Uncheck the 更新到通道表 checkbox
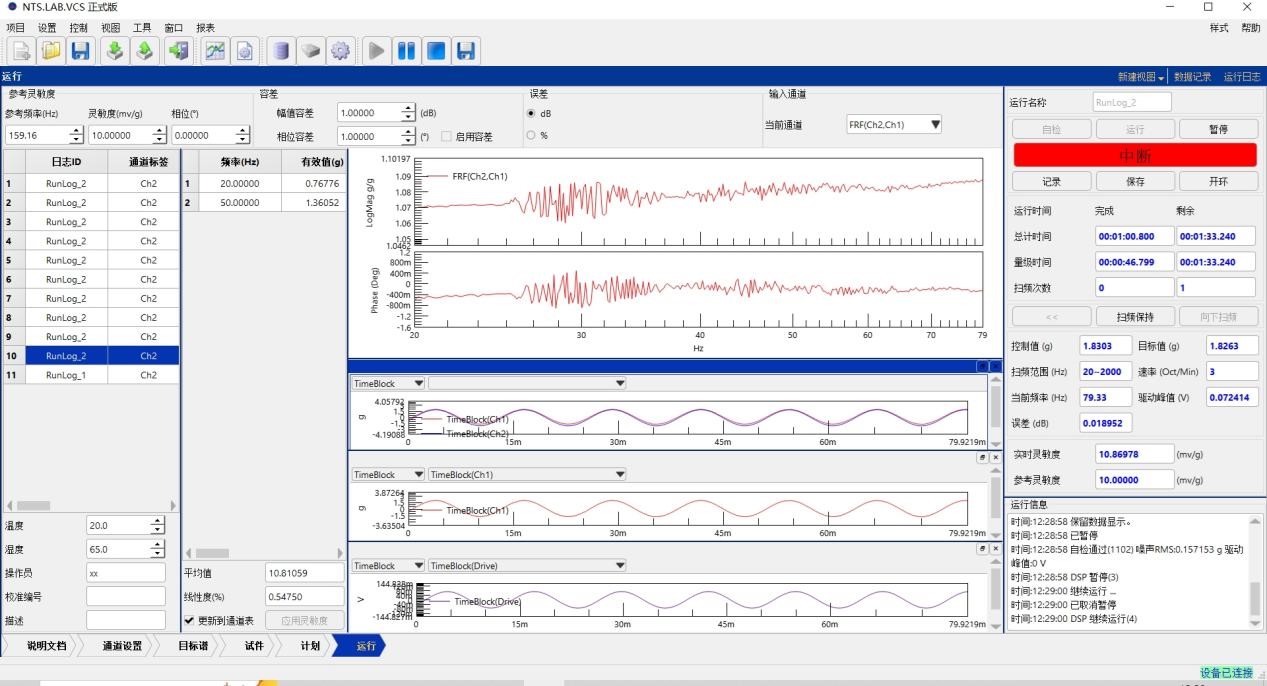This screenshot has height=686, width=1267. click(x=188, y=621)
